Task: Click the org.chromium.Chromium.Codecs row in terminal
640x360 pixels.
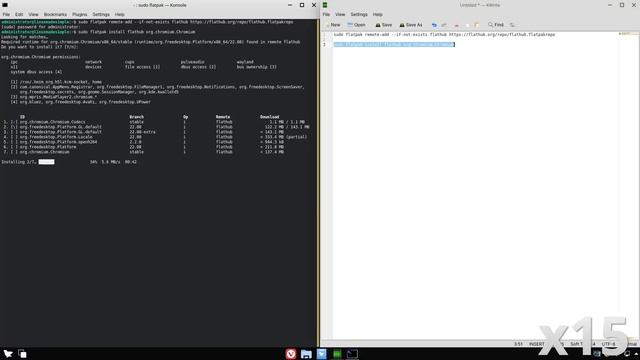Action: coord(154,122)
